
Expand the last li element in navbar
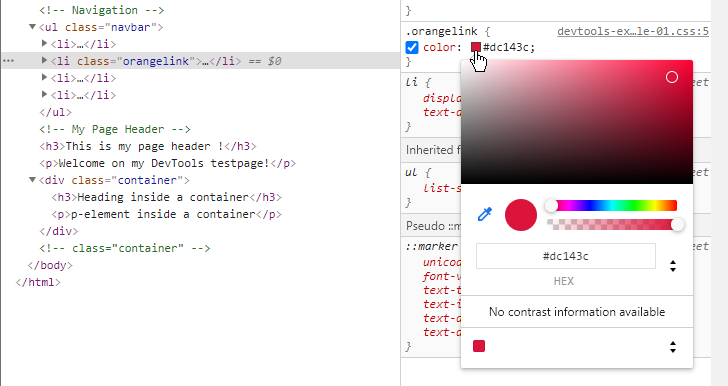(45, 94)
